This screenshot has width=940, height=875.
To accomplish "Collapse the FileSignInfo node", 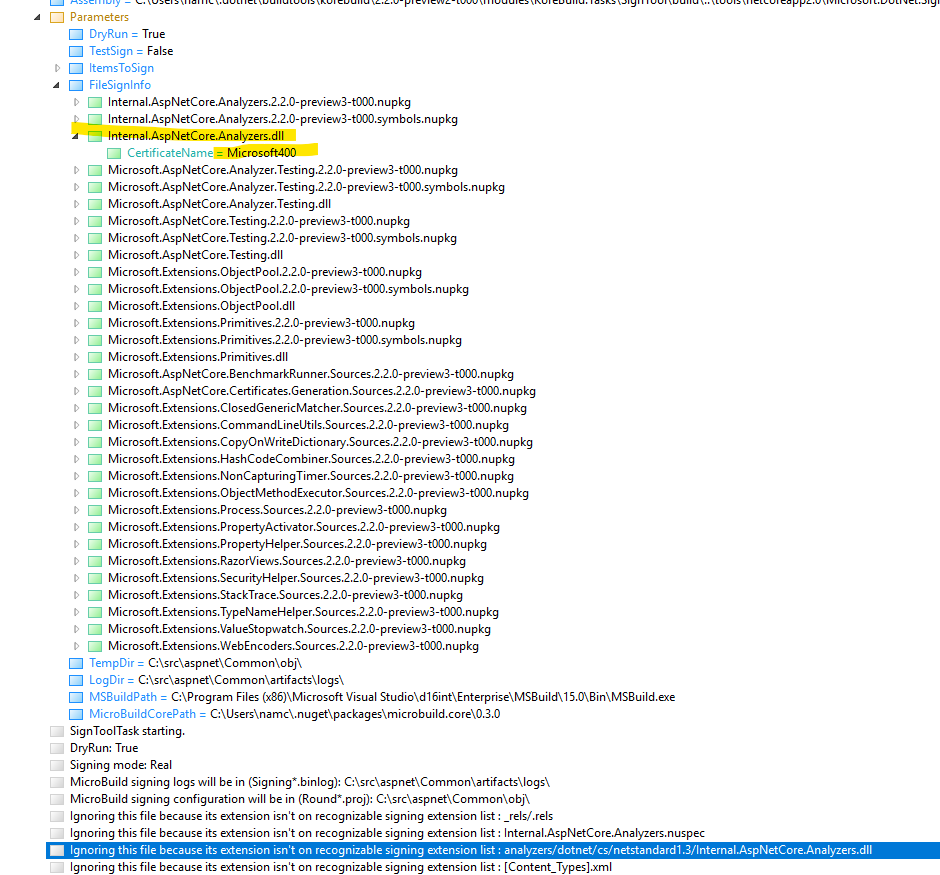I will (57, 84).
